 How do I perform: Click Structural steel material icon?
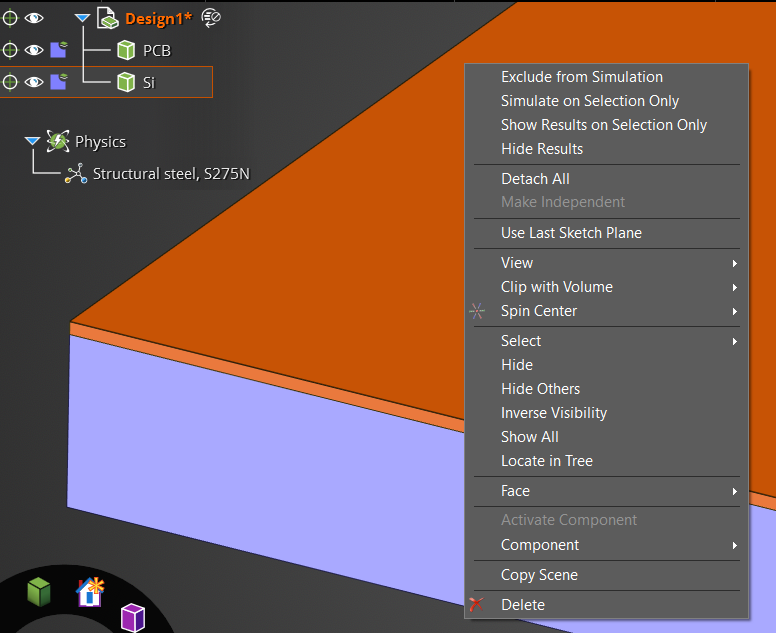click(x=76, y=174)
